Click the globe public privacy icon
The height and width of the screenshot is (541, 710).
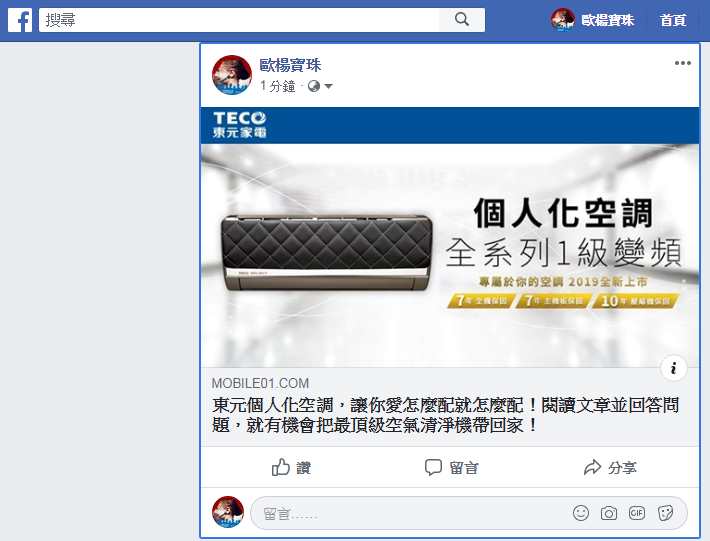pyautogui.click(x=314, y=86)
